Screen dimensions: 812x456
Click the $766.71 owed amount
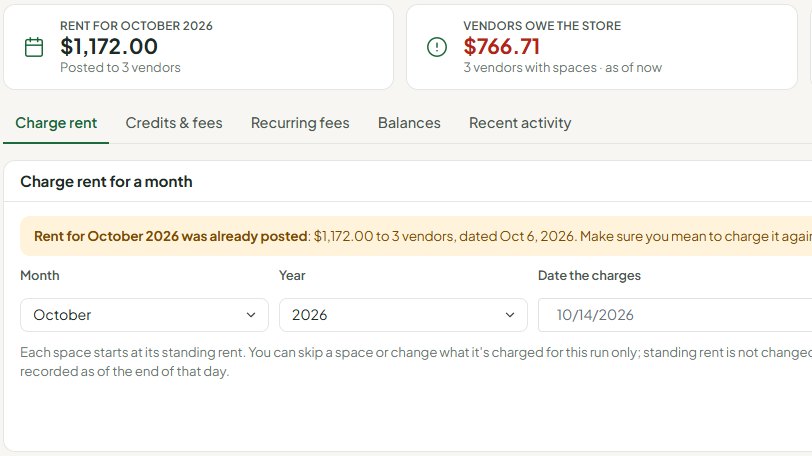(501, 47)
